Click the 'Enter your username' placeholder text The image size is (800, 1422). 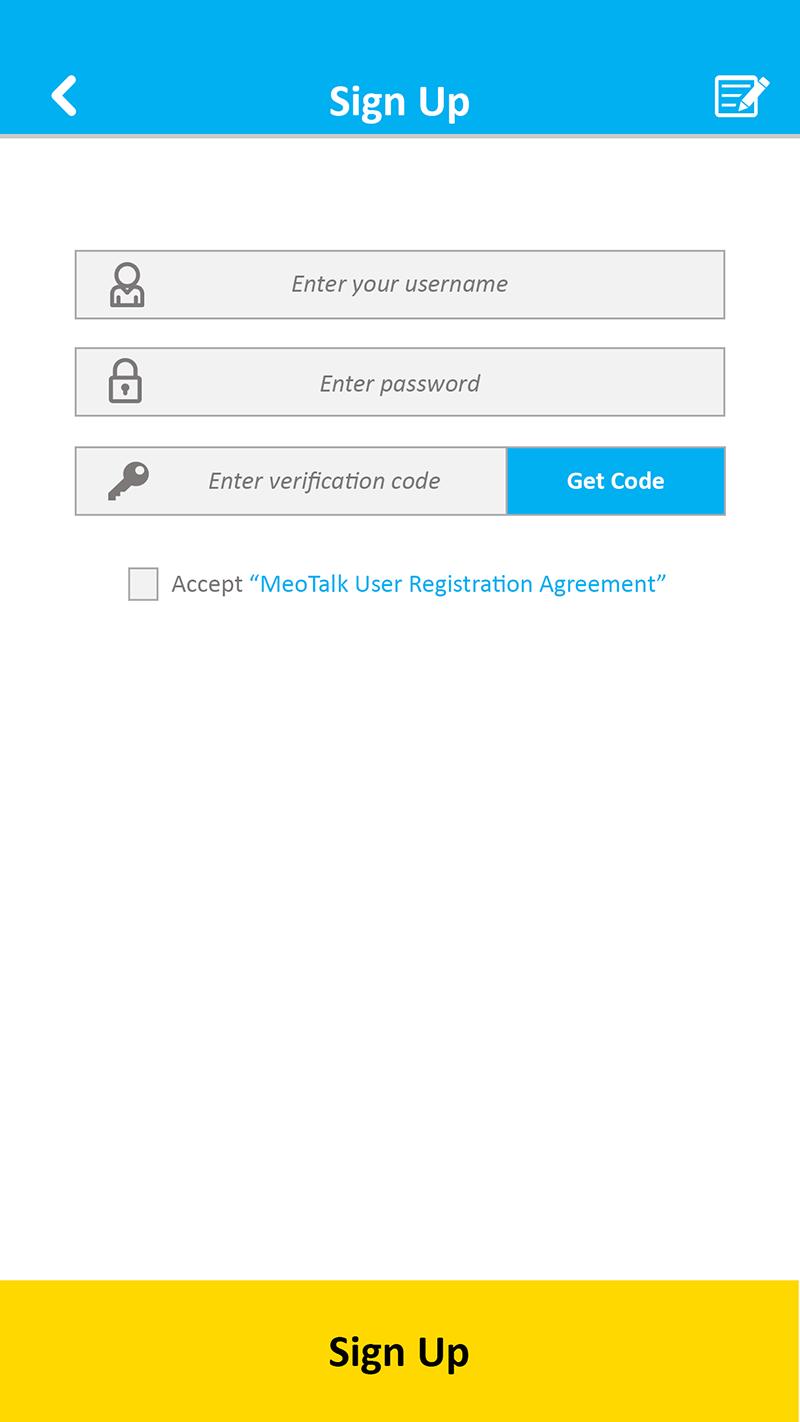click(399, 284)
